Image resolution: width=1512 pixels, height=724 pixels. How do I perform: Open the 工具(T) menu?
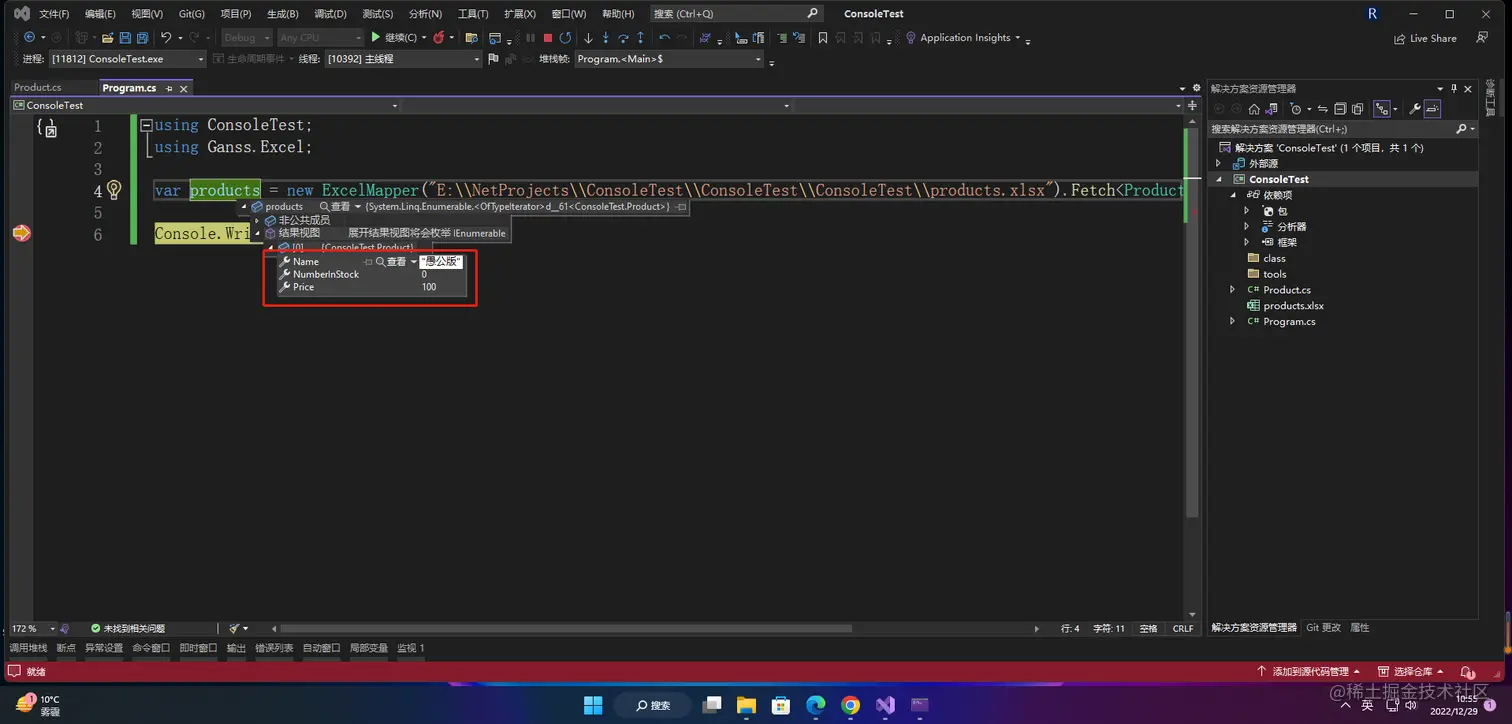click(472, 14)
